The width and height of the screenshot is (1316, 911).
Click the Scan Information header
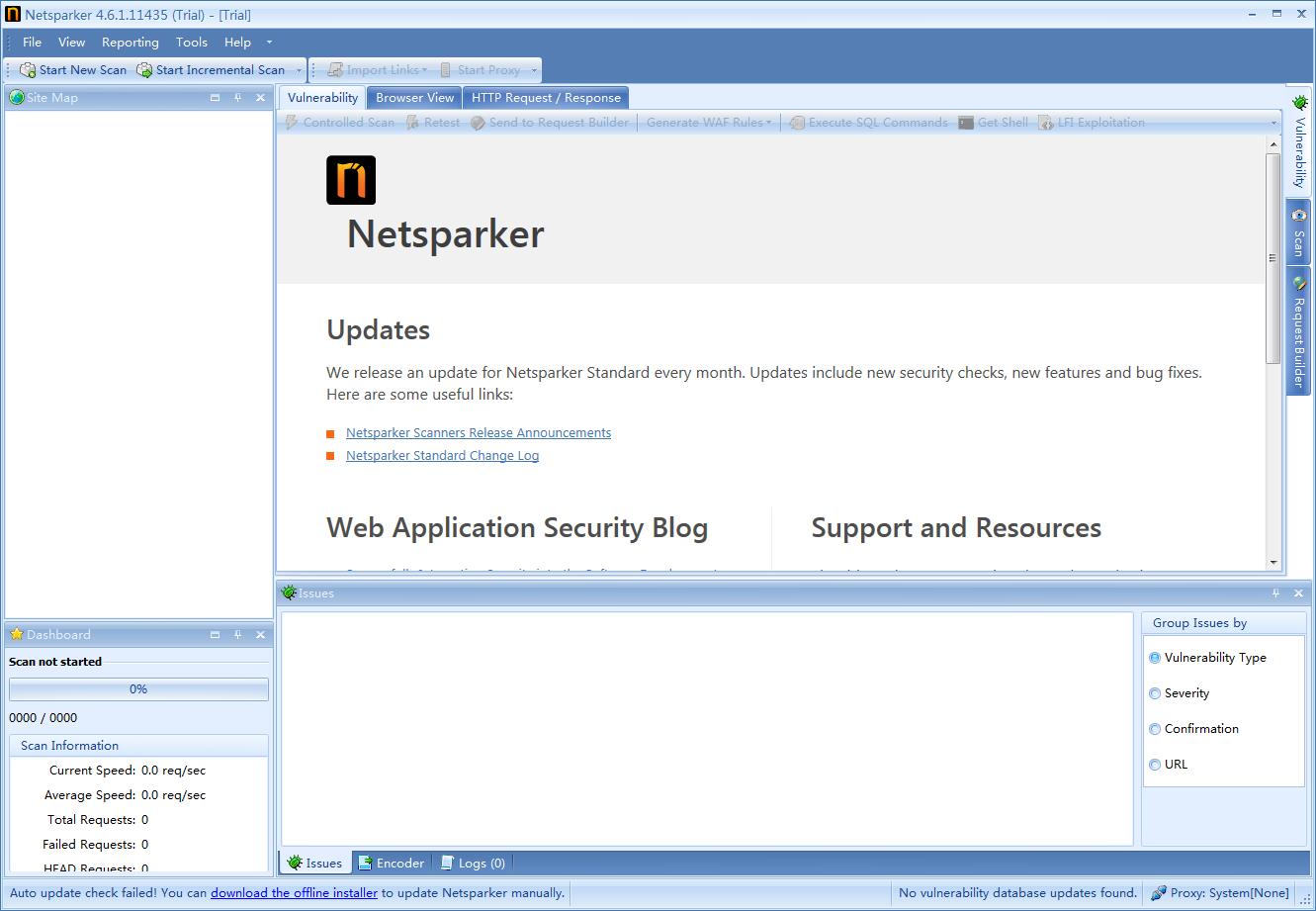click(x=138, y=746)
